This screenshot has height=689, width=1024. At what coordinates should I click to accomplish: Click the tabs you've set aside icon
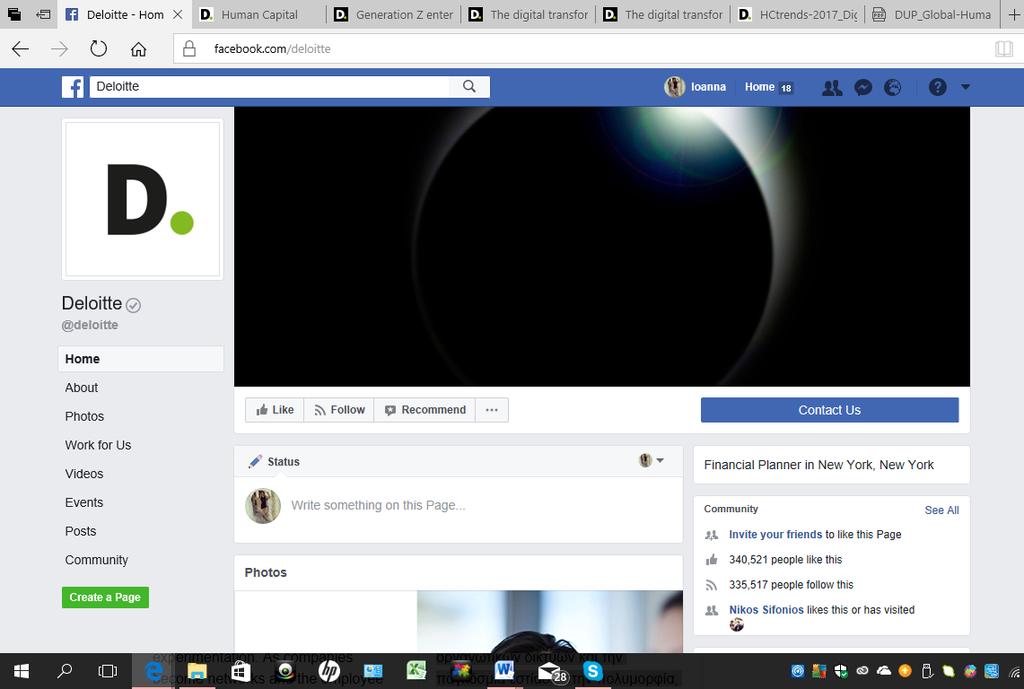tap(14, 14)
